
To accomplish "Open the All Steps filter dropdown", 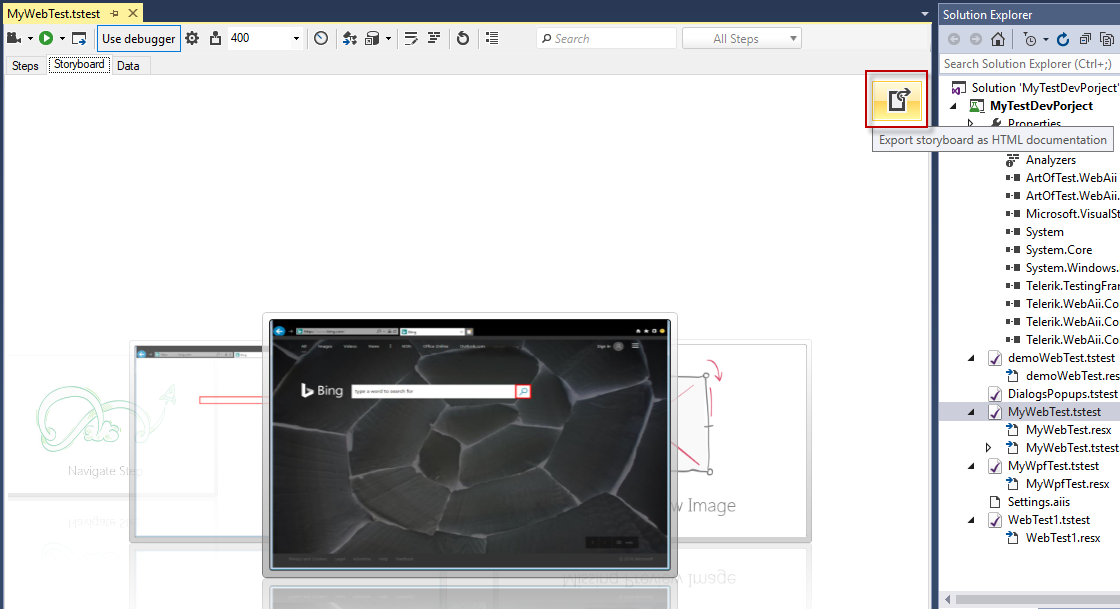I will click(x=742, y=39).
